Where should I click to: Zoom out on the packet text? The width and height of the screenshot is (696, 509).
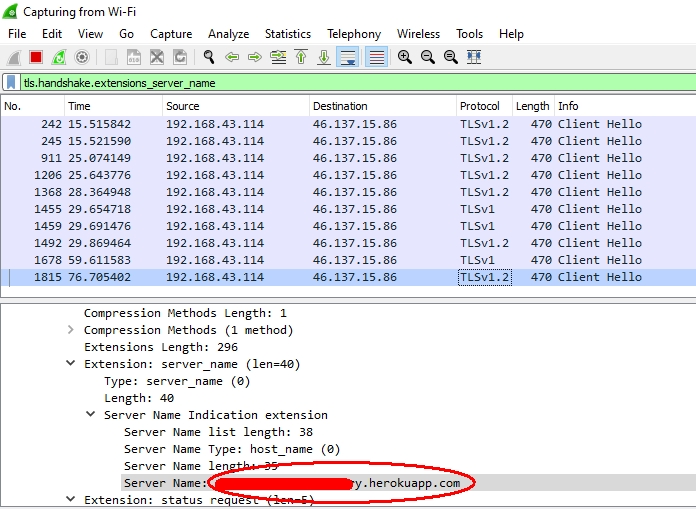pyautogui.click(x=427, y=57)
